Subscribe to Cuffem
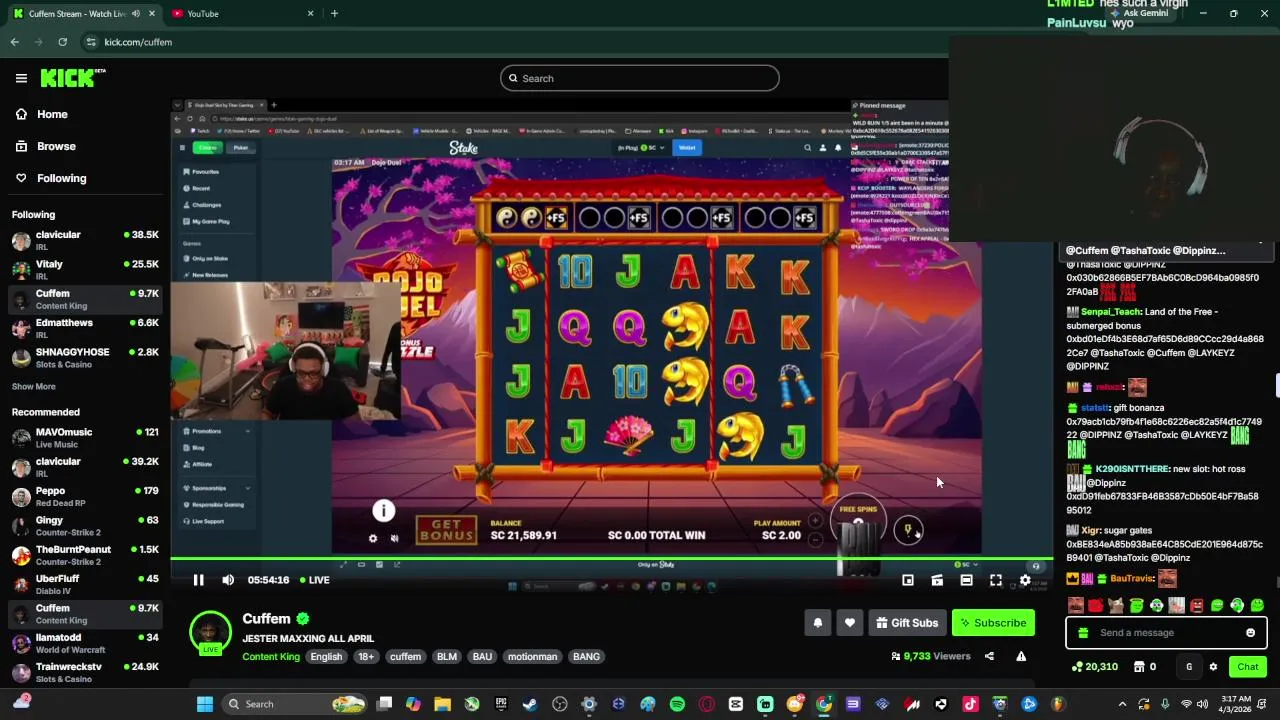1280x720 pixels. [993, 623]
